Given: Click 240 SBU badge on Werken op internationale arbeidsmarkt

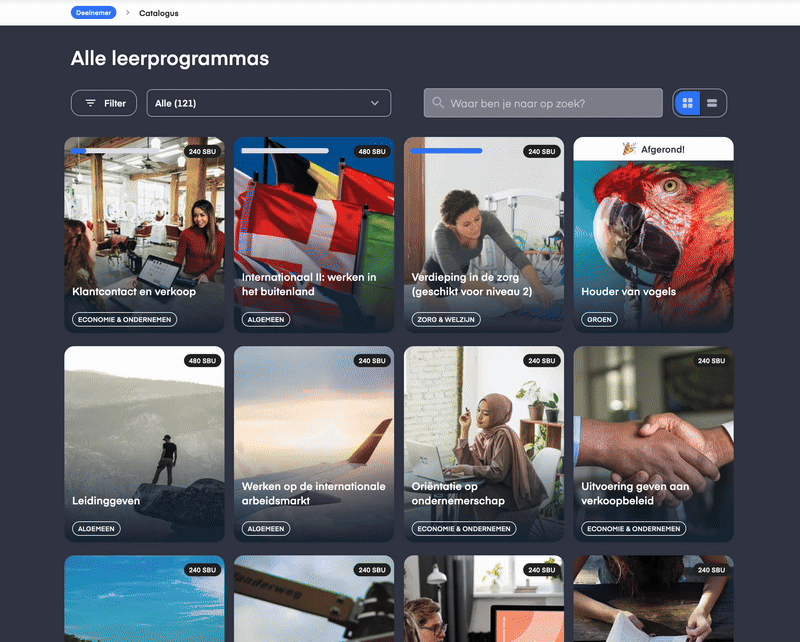Looking at the screenshot, I should point(372,361).
